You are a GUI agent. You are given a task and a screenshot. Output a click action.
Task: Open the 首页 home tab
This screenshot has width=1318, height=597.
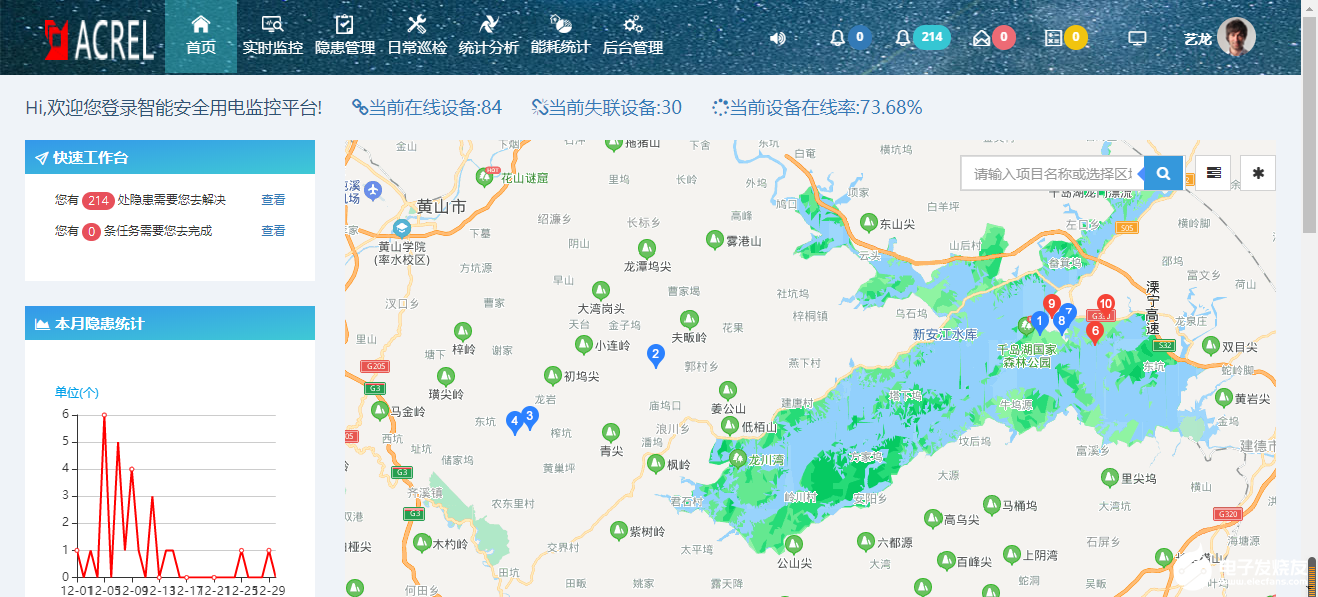[201, 36]
